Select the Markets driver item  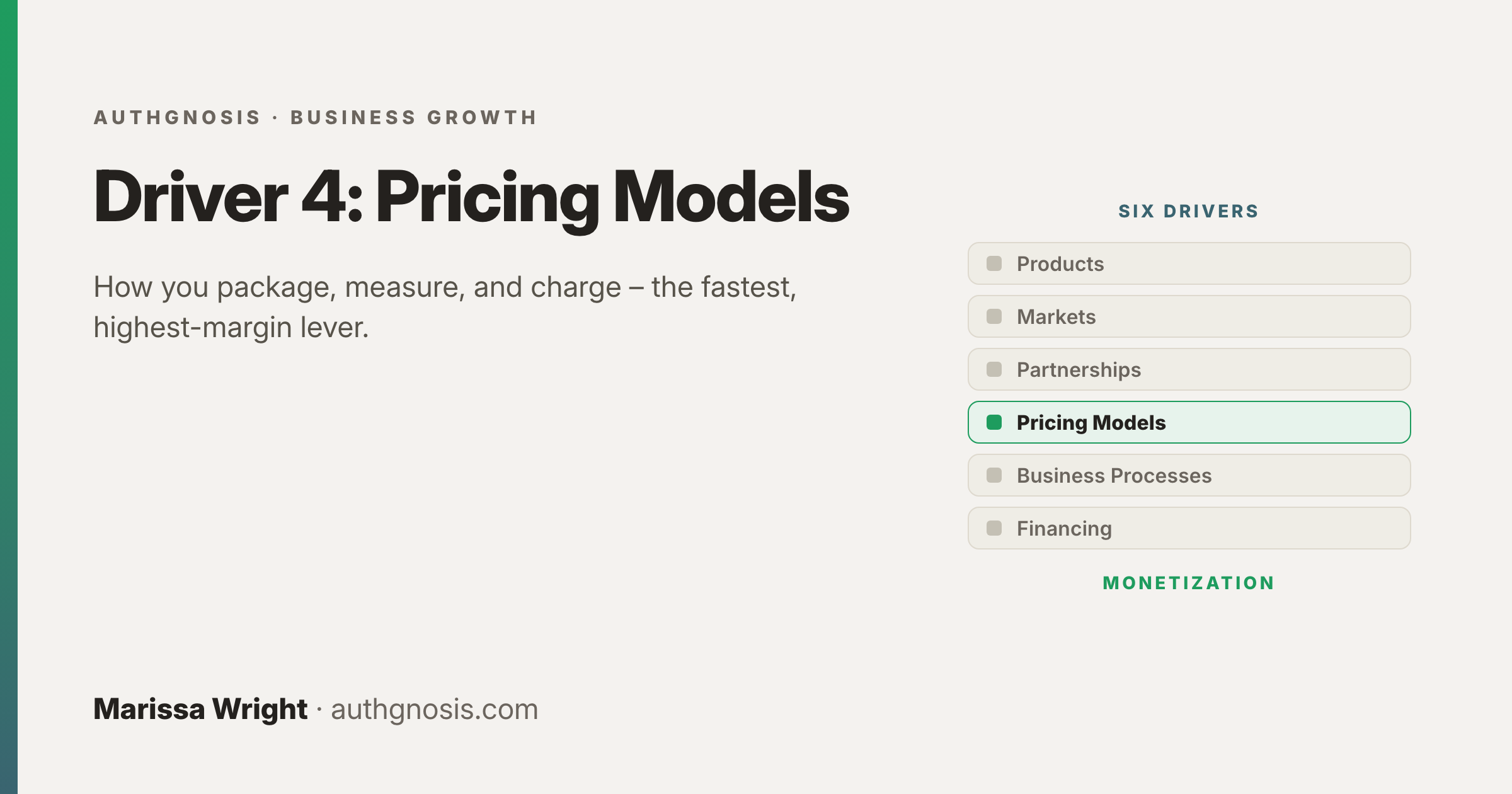1189,316
